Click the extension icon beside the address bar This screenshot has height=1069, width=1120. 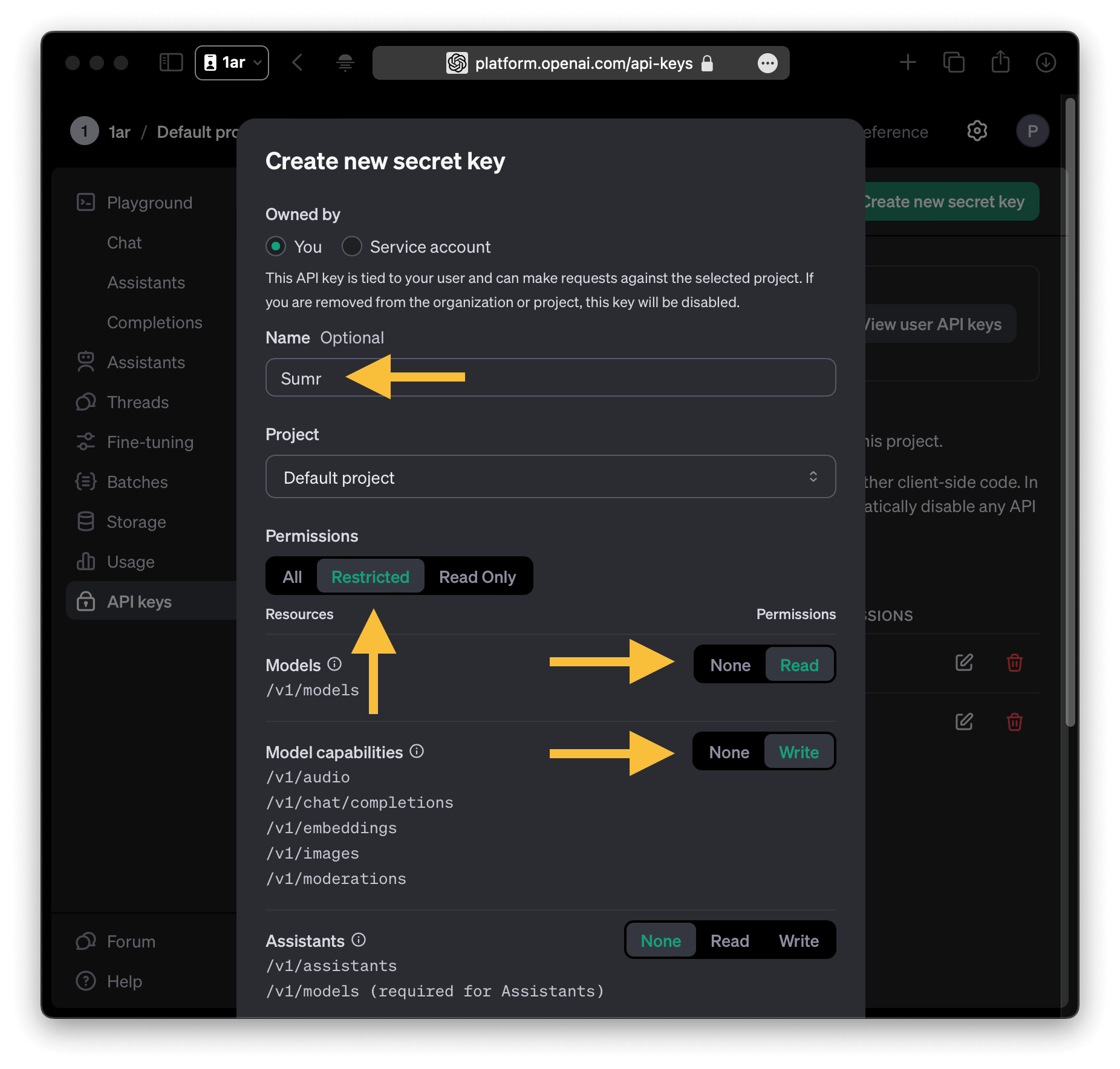pos(345,62)
